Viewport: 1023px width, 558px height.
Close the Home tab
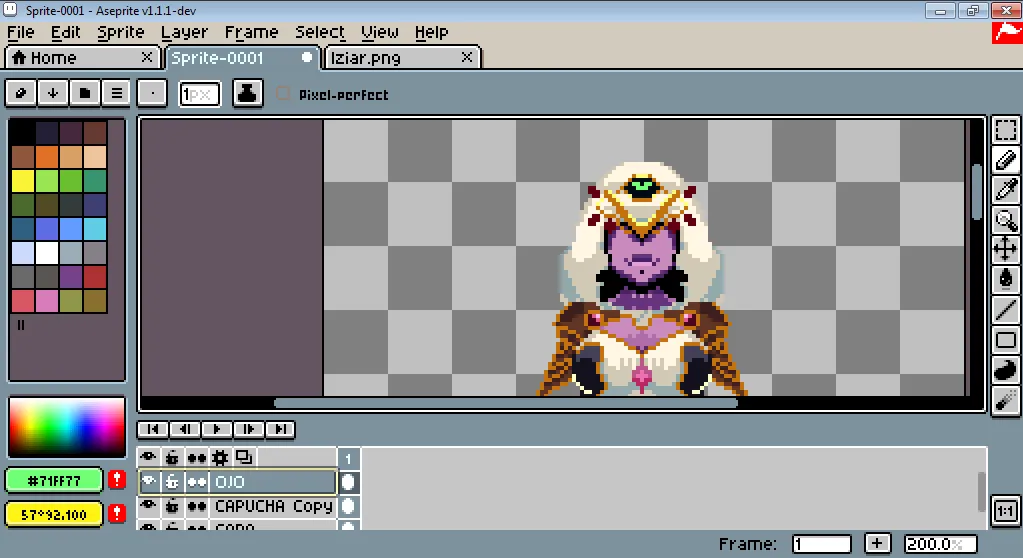pos(147,57)
